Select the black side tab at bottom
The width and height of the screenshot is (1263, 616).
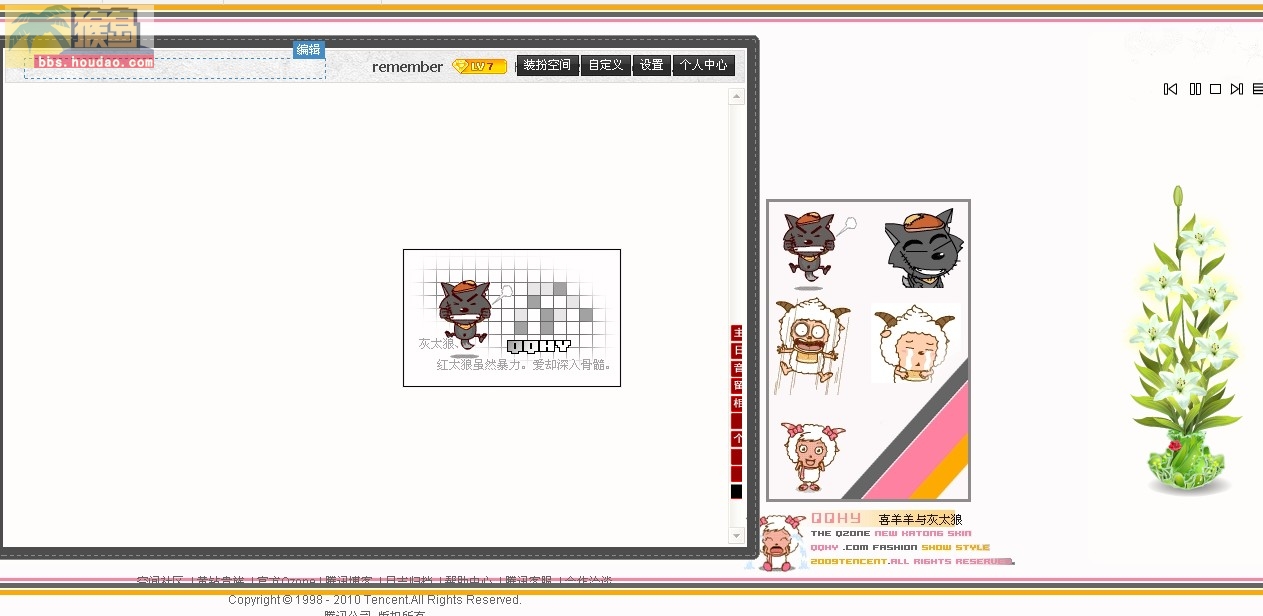[x=737, y=492]
